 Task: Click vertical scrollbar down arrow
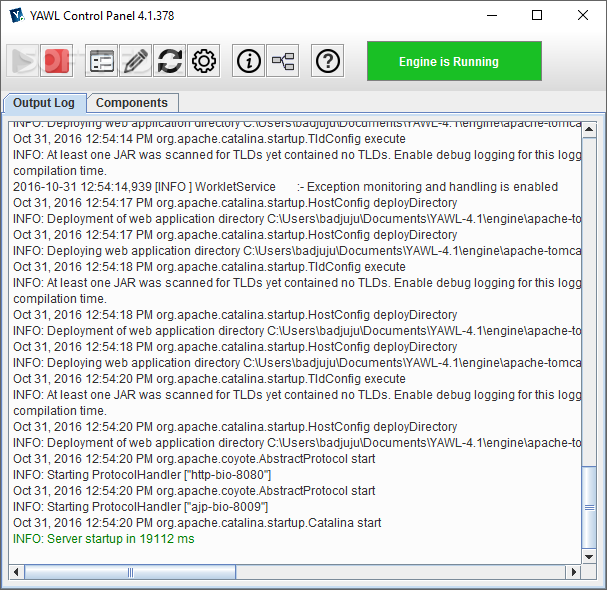[589, 557]
